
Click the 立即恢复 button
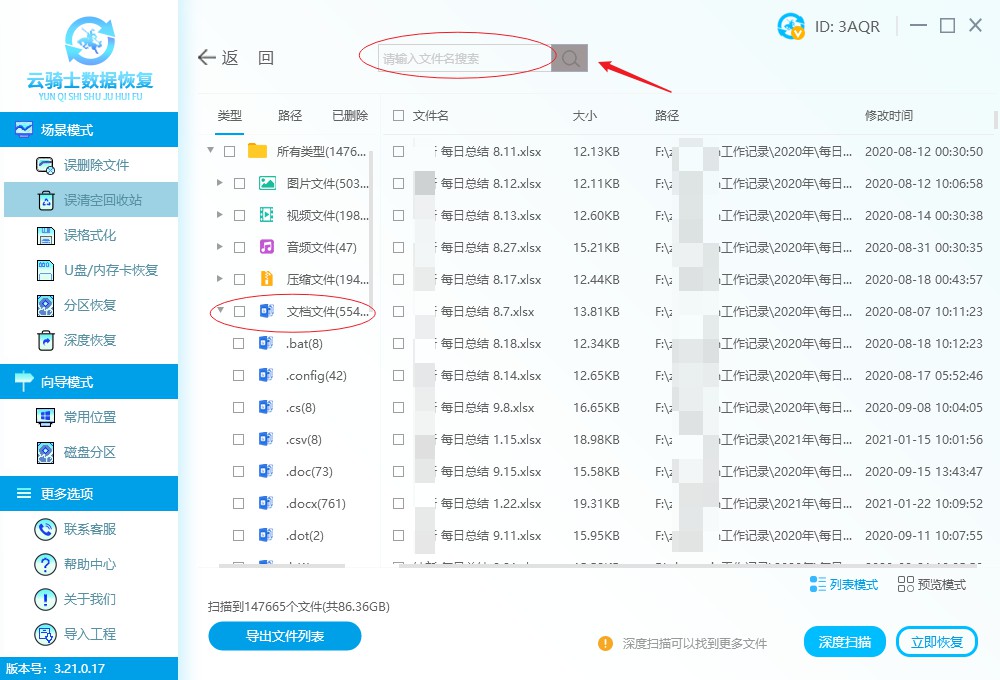(937, 642)
